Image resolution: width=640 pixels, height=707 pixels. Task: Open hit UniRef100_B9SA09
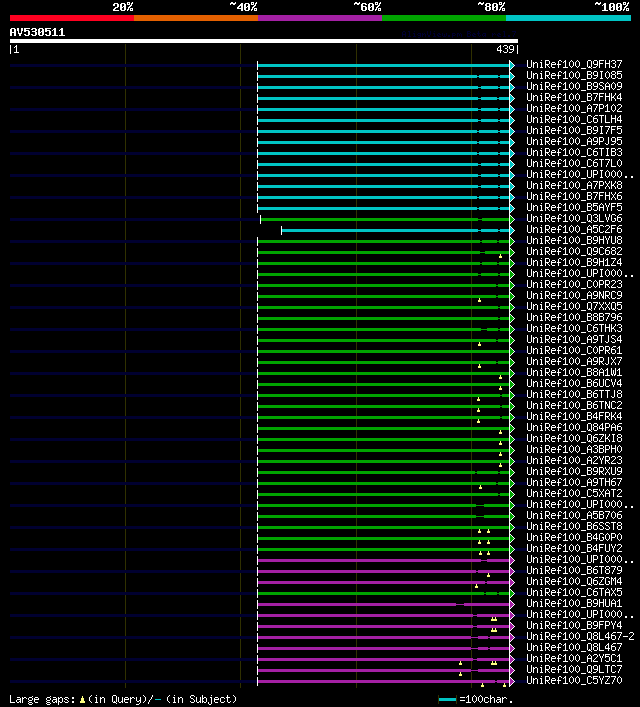pyautogui.click(x=574, y=86)
